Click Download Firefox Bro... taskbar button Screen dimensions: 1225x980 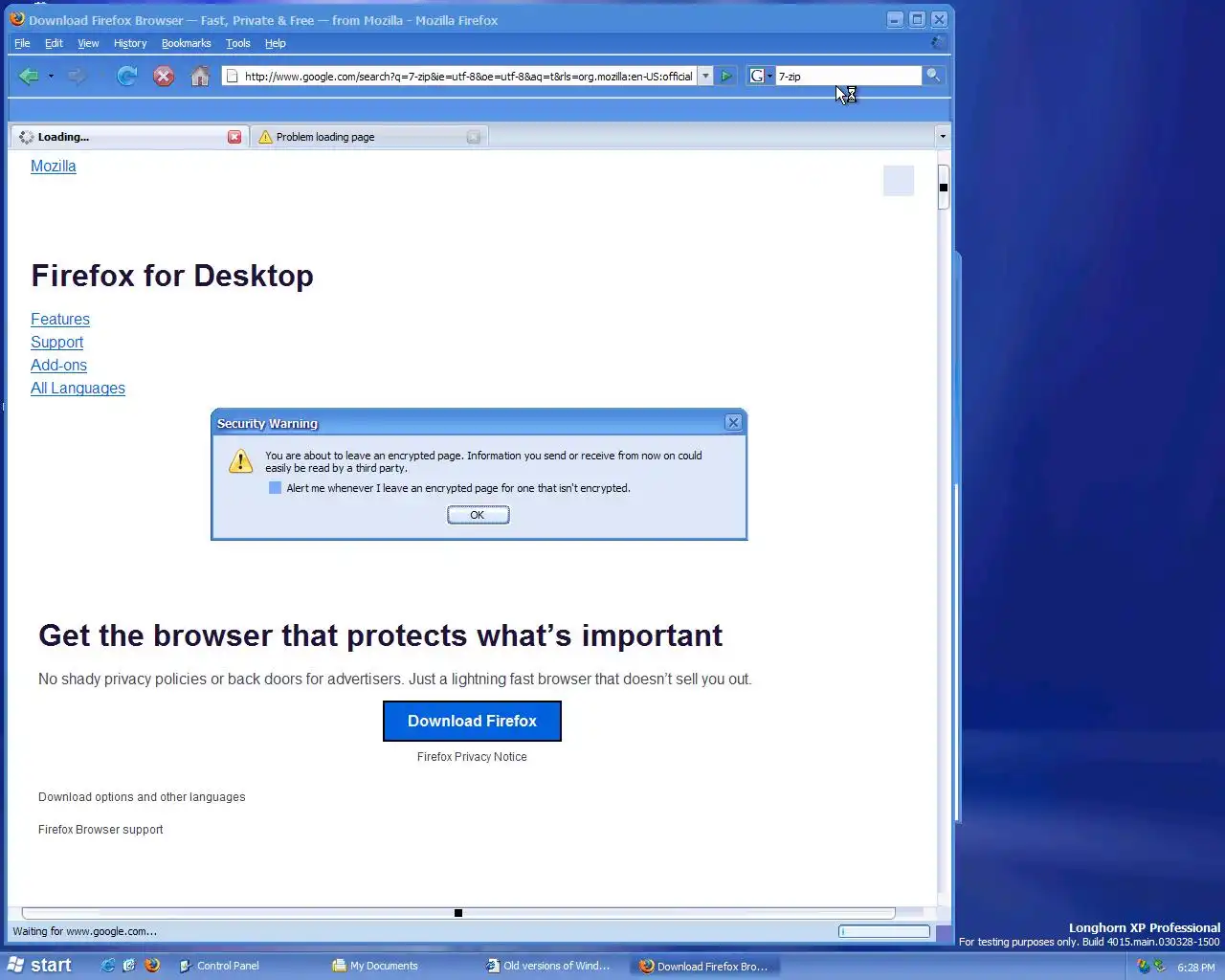click(703, 966)
